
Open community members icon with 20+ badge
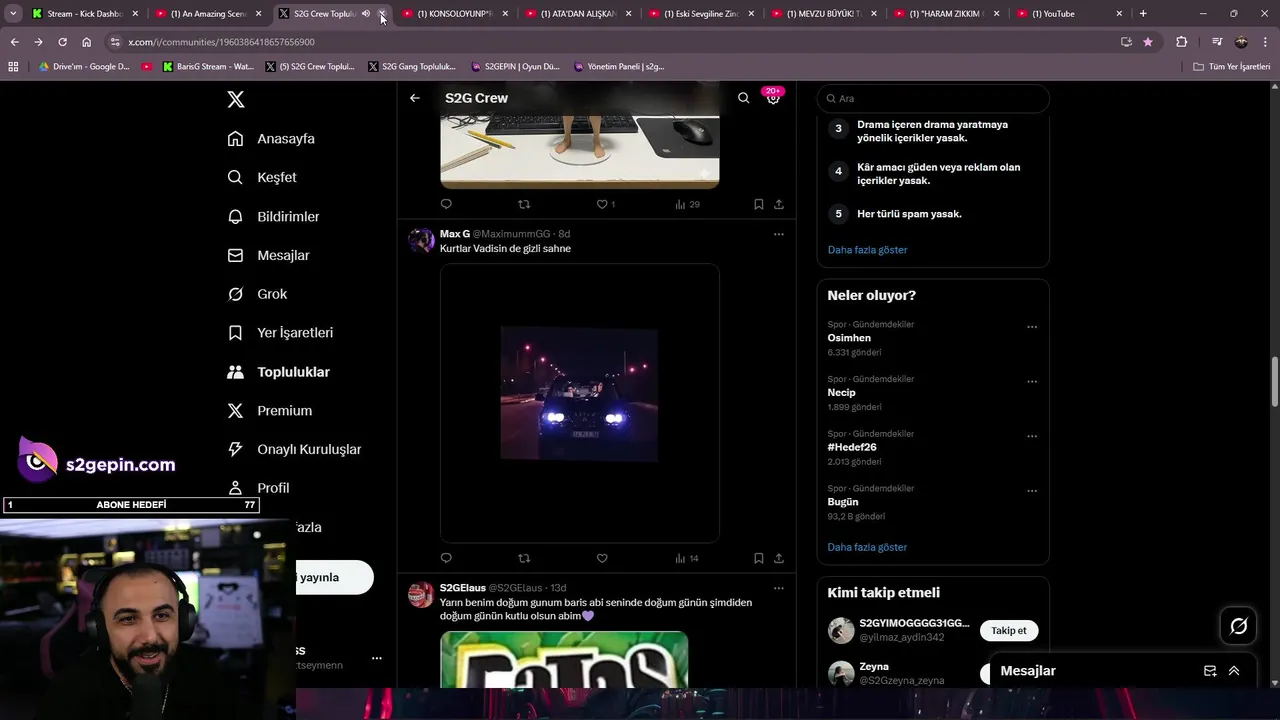[x=773, y=97]
